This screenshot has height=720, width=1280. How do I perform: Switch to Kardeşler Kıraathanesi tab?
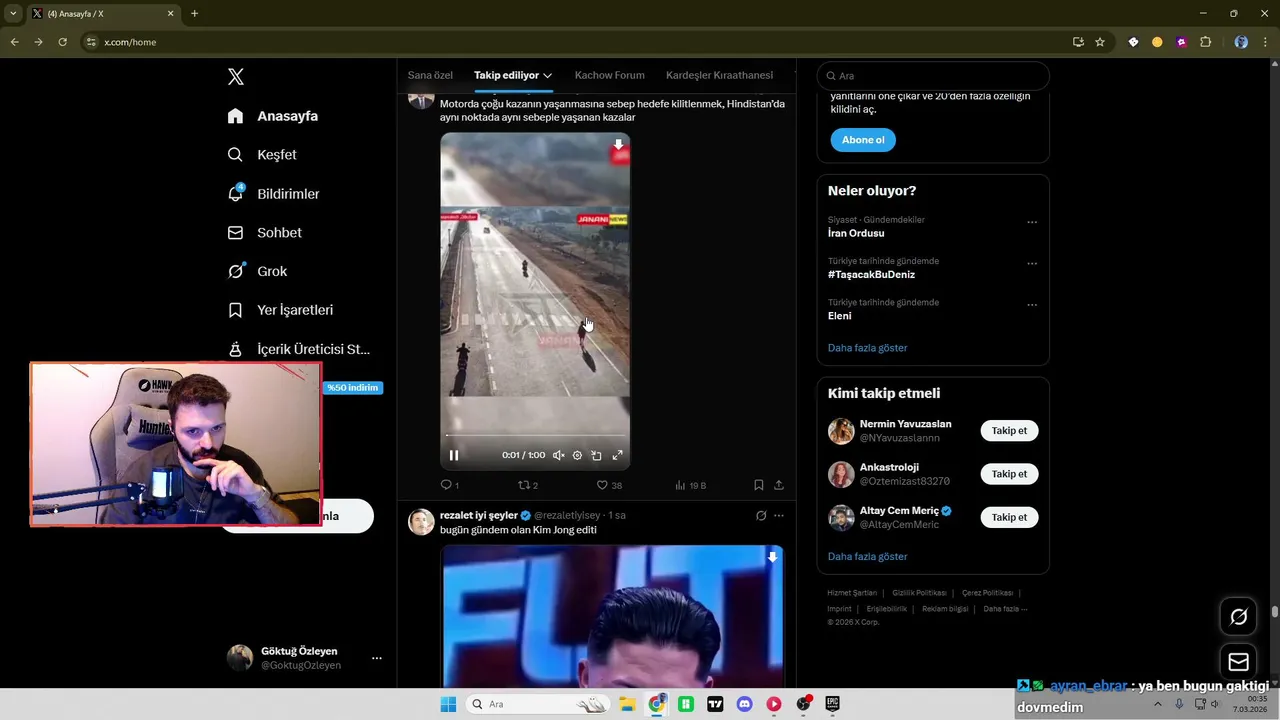(x=719, y=75)
